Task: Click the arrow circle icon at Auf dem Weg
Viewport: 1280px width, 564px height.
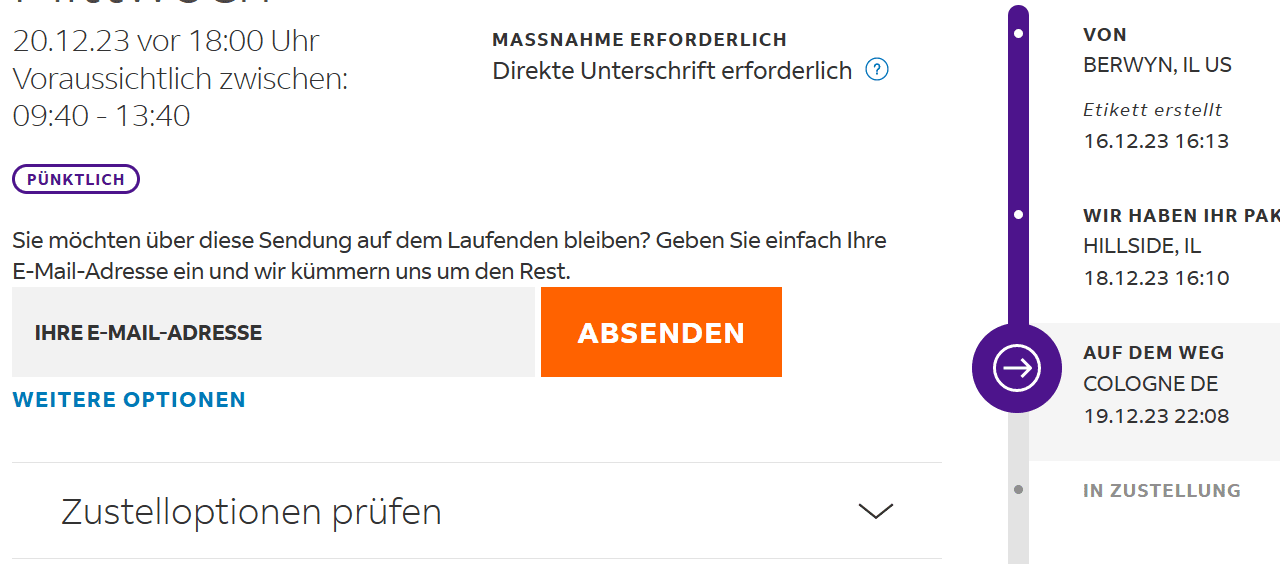Action: tap(1017, 368)
